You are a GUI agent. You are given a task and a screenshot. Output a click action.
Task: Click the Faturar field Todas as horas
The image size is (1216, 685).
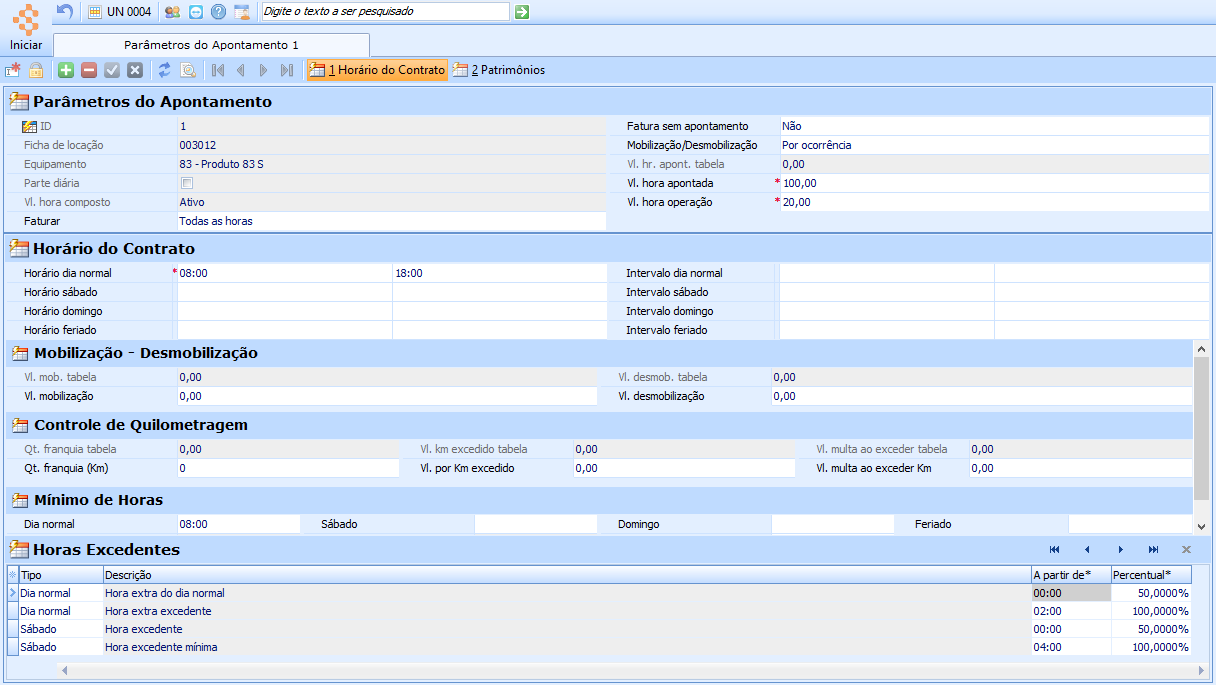(x=391, y=221)
